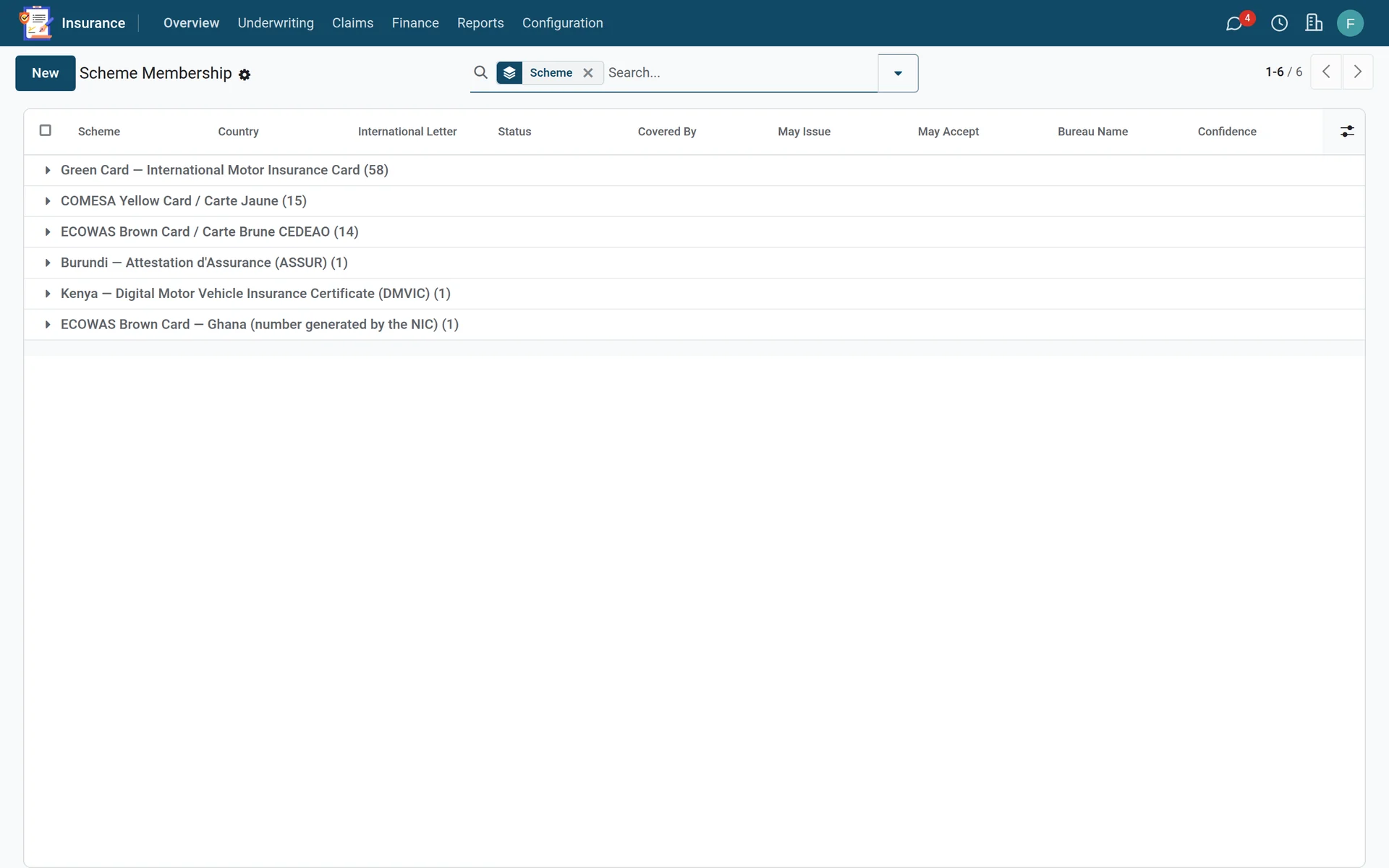This screenshot has width=1389, height=868.
Task: Sort by International Letter column
Action: coord(407,132)
